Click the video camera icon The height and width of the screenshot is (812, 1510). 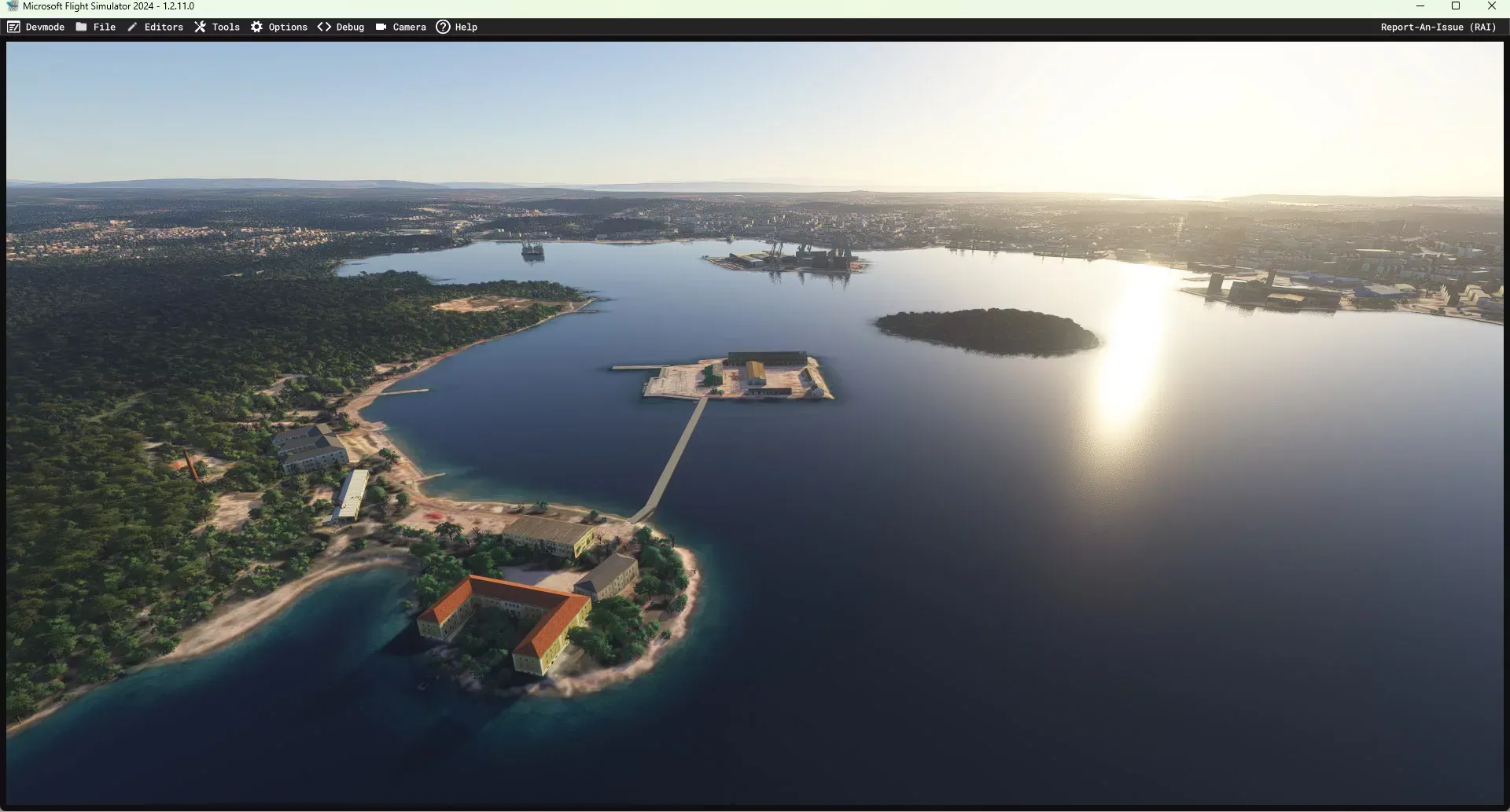(381, 27)
